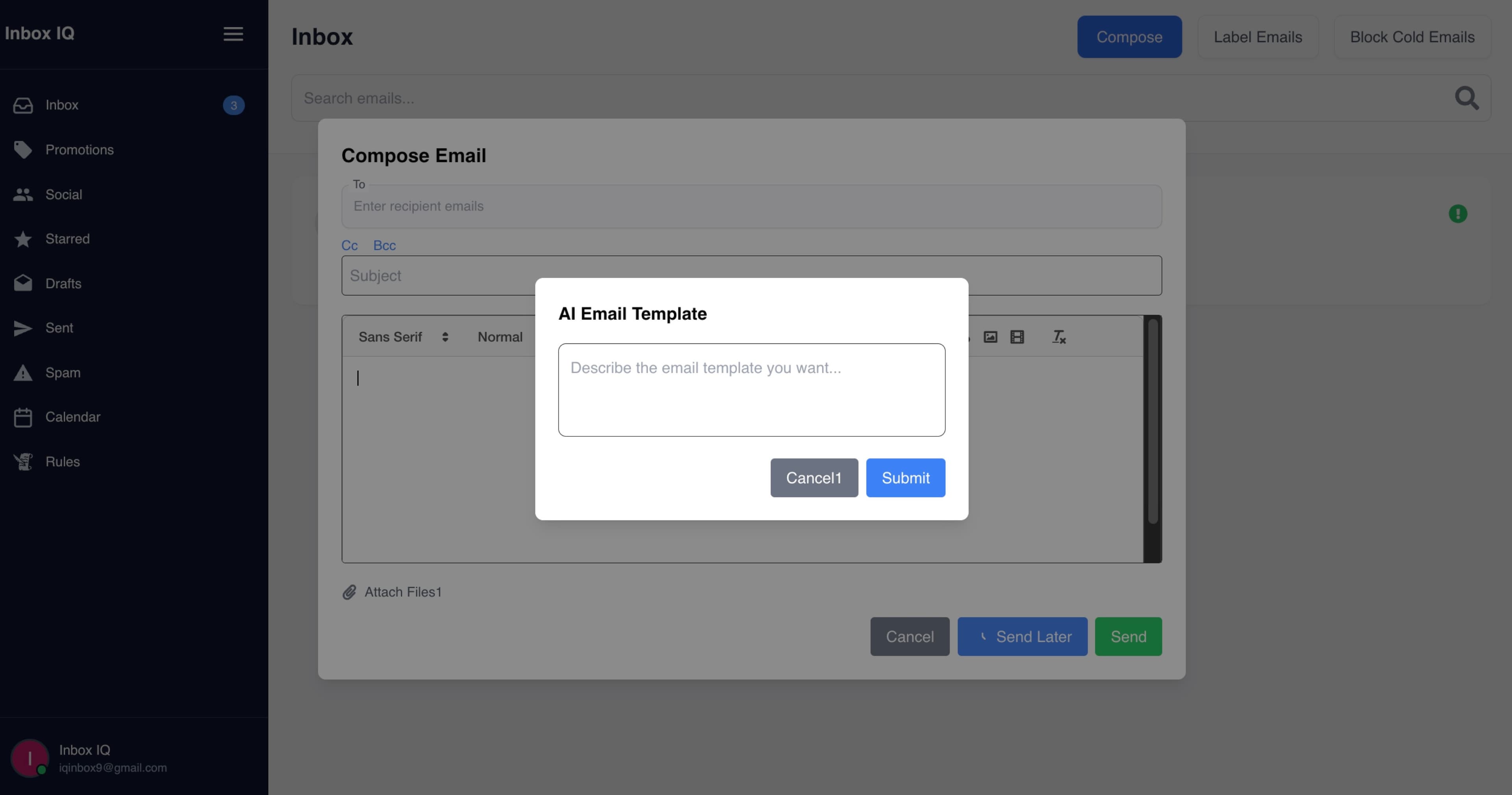Open the Calendar section

pos(73,417)
